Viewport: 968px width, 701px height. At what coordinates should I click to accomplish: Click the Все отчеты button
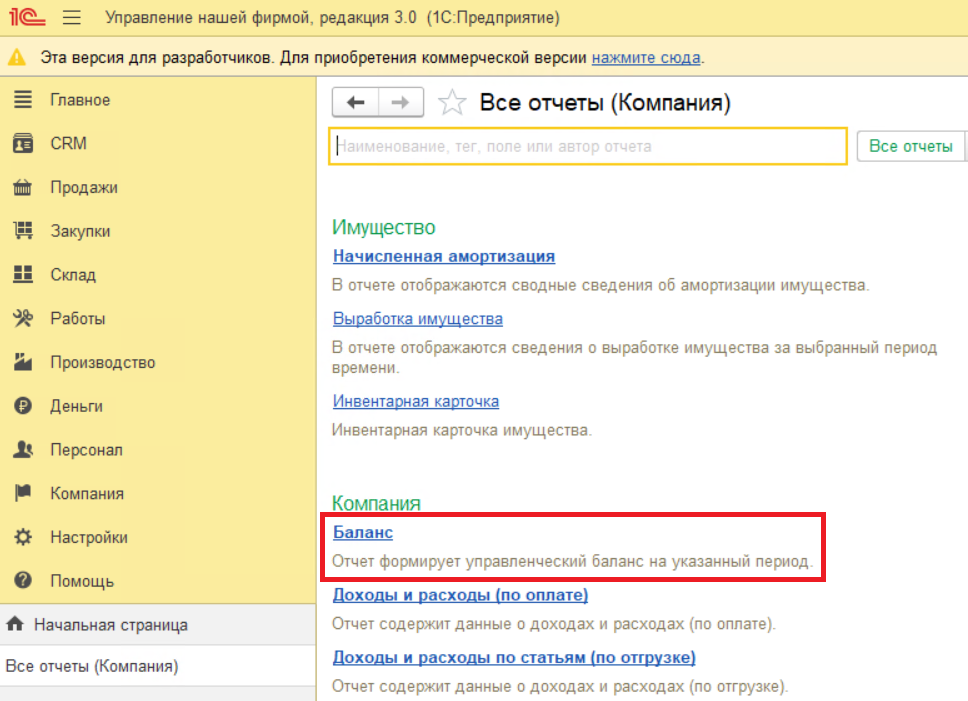[911, 146]
